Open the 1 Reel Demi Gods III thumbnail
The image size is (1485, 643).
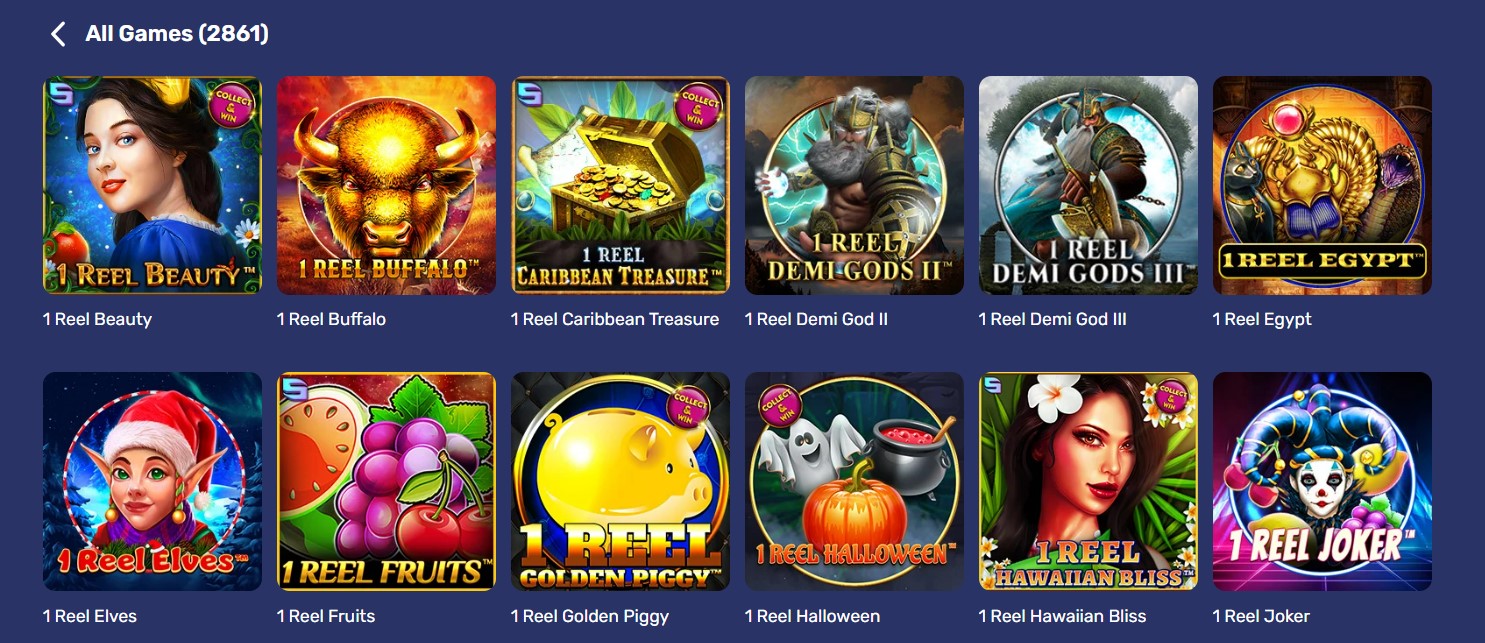[x=1088, y=186]
